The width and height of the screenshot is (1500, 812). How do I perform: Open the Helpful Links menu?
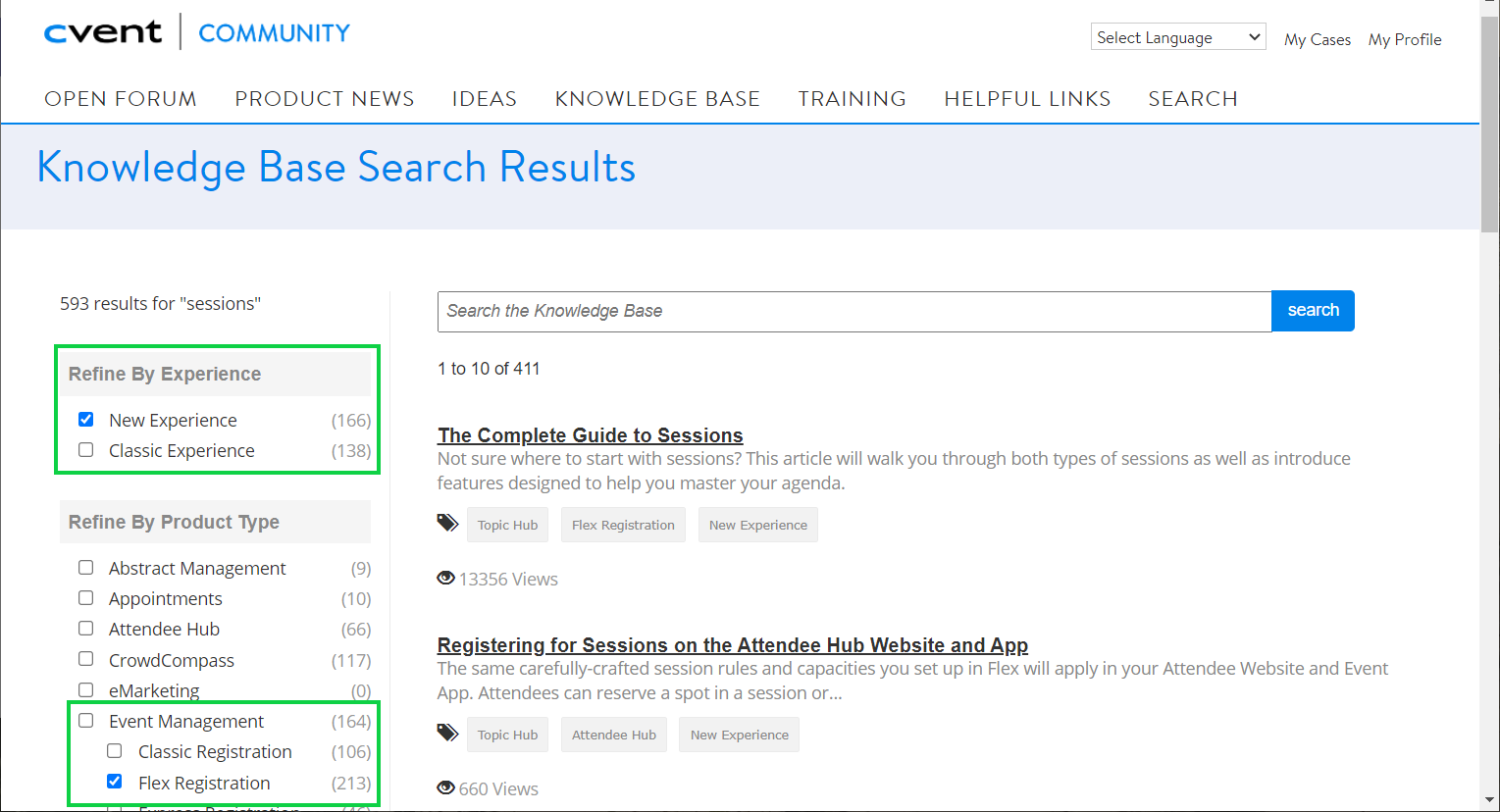(x=1027, y=99)
